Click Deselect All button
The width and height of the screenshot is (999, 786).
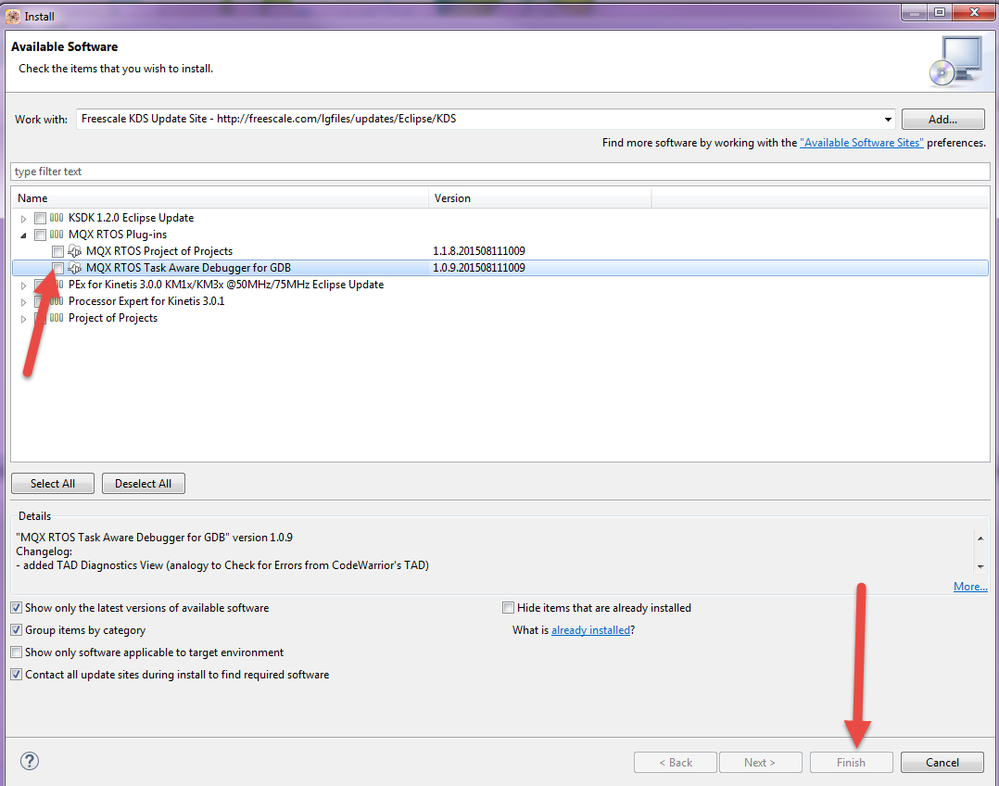[x=143, y=483]
